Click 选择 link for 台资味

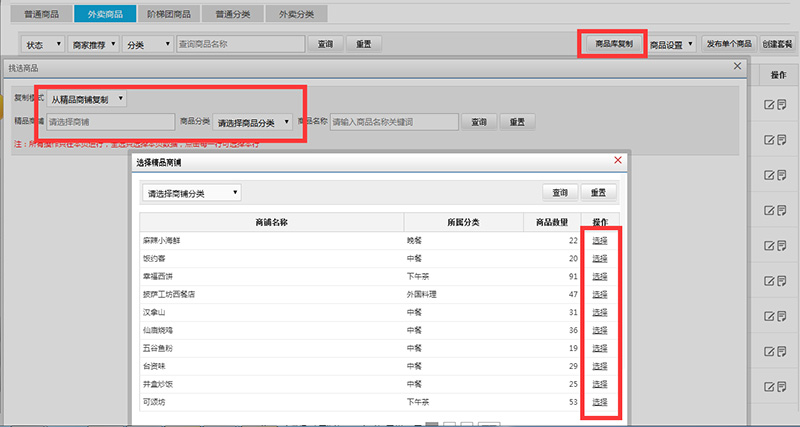(x=600, y=366)
